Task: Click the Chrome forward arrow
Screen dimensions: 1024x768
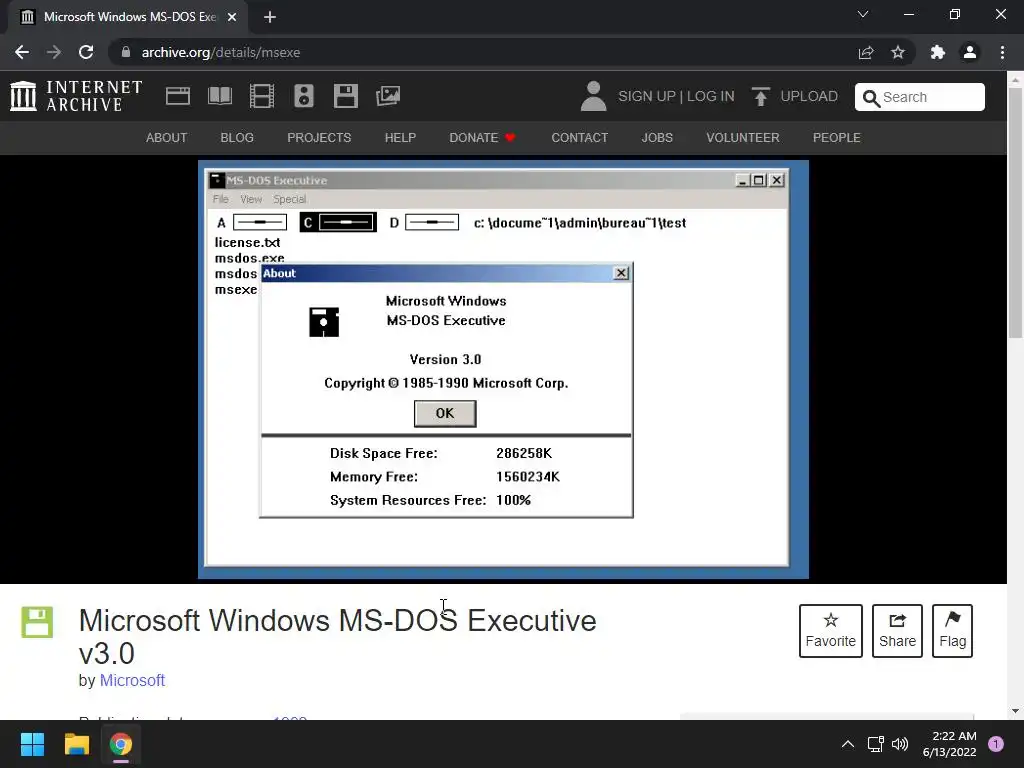Action: point(54,52)
